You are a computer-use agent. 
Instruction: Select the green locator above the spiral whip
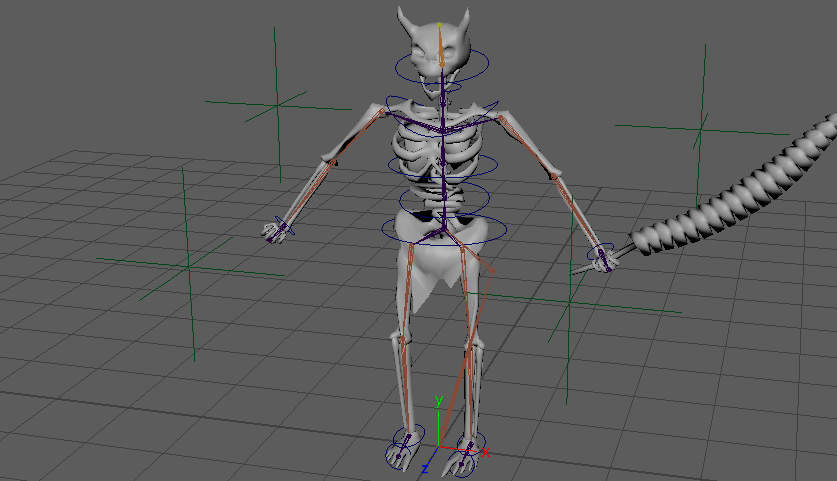pos(701,129)
